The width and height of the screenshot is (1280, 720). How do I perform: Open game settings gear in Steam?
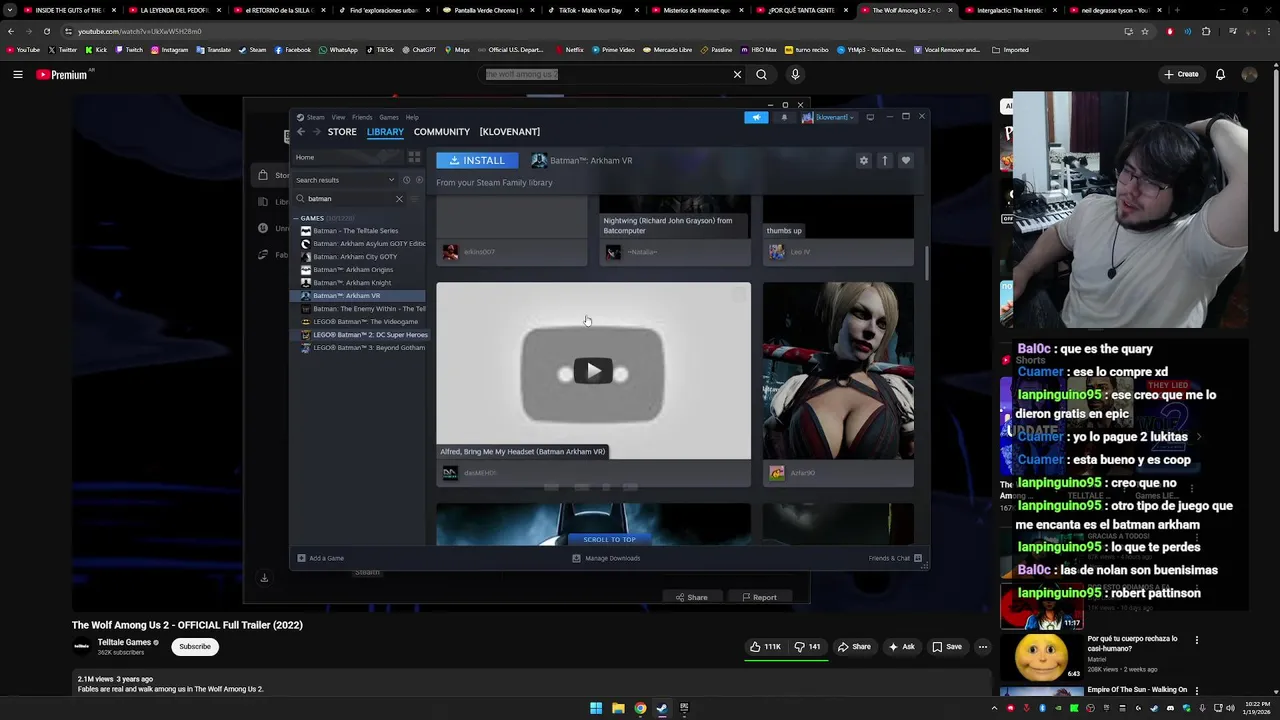(x=864, y=160)
